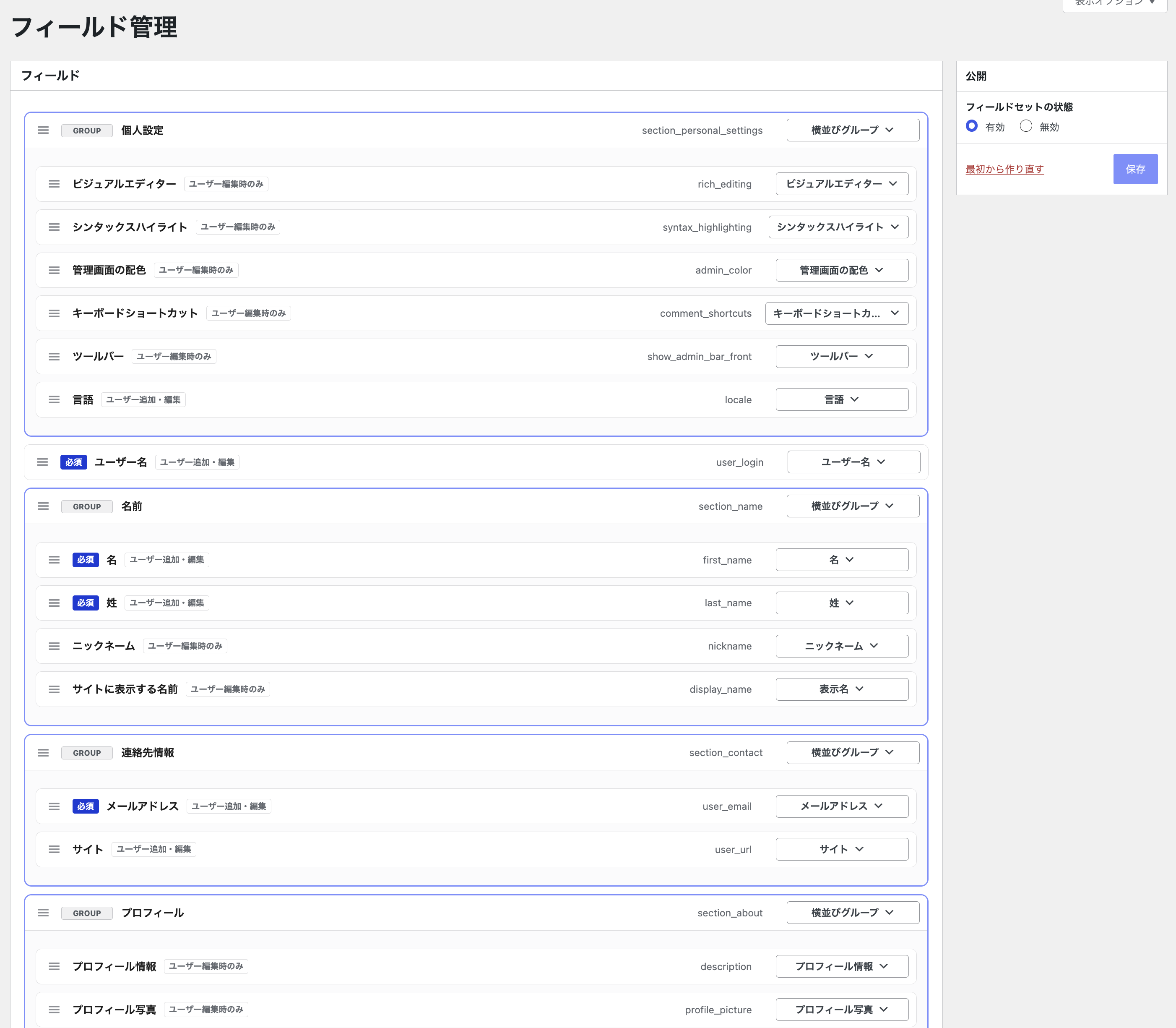Open 横並びグループ dropdown for section_contact

coord(853,752)
